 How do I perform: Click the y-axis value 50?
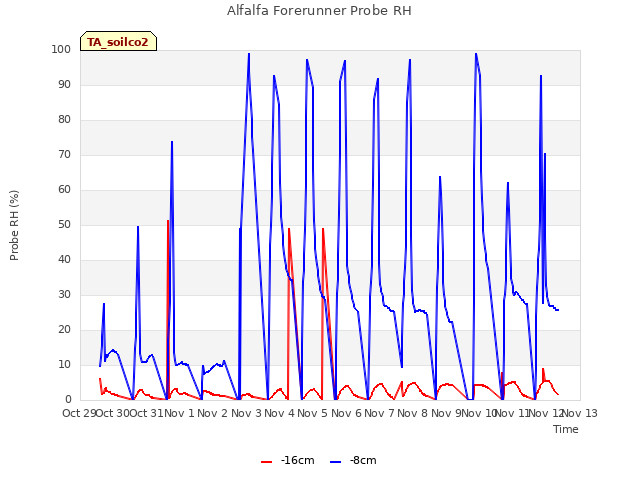[64, 224]
